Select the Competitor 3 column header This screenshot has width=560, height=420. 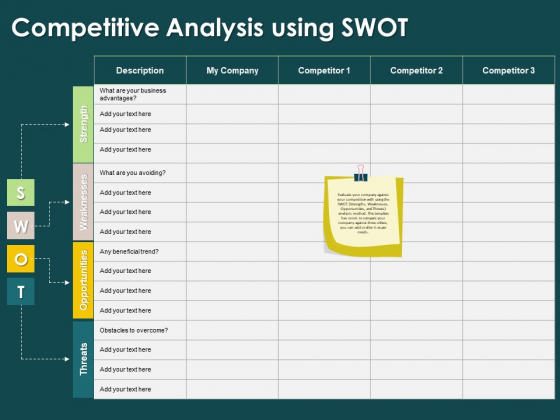[509, 70]
